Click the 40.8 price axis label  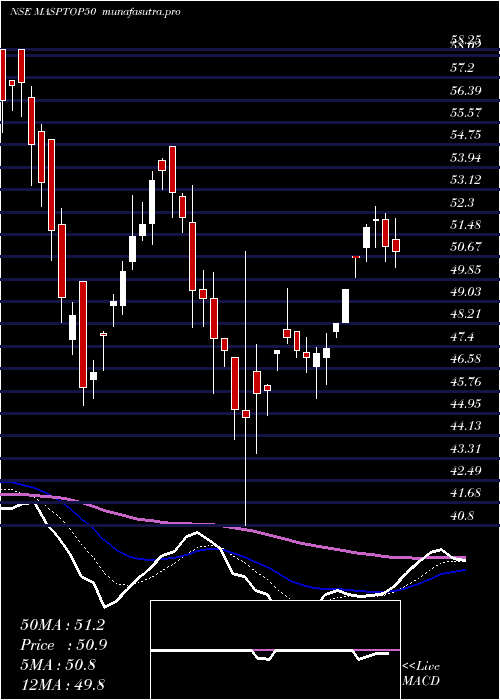(x=462, y=515)
